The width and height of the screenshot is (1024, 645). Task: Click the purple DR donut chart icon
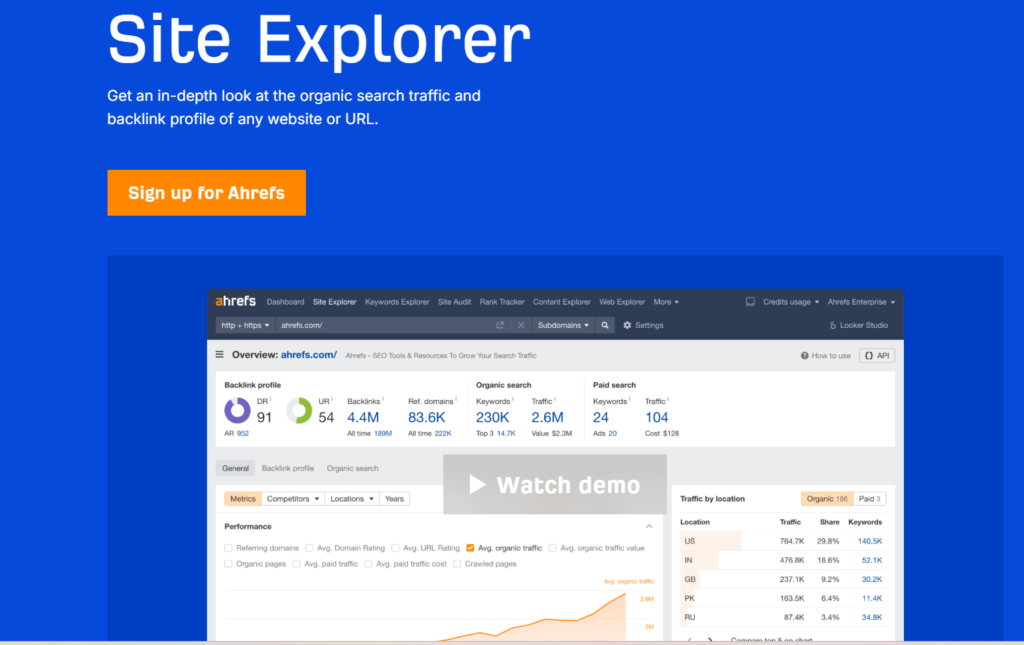click(237, 411)
